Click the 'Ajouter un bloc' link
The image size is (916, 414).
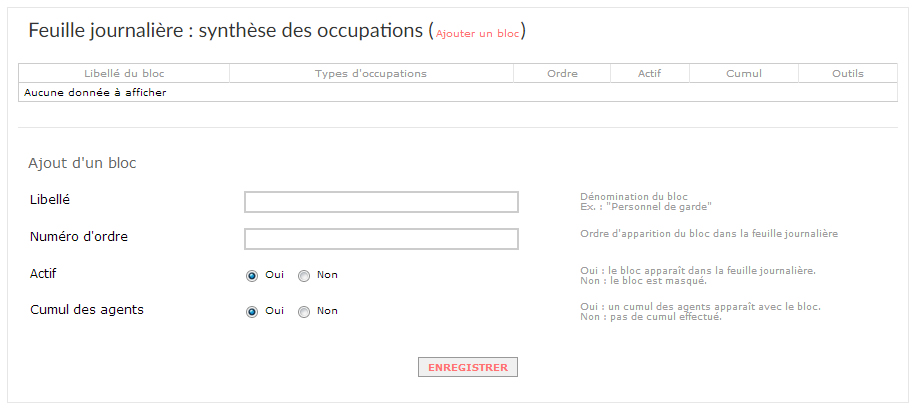pos(477,34)
